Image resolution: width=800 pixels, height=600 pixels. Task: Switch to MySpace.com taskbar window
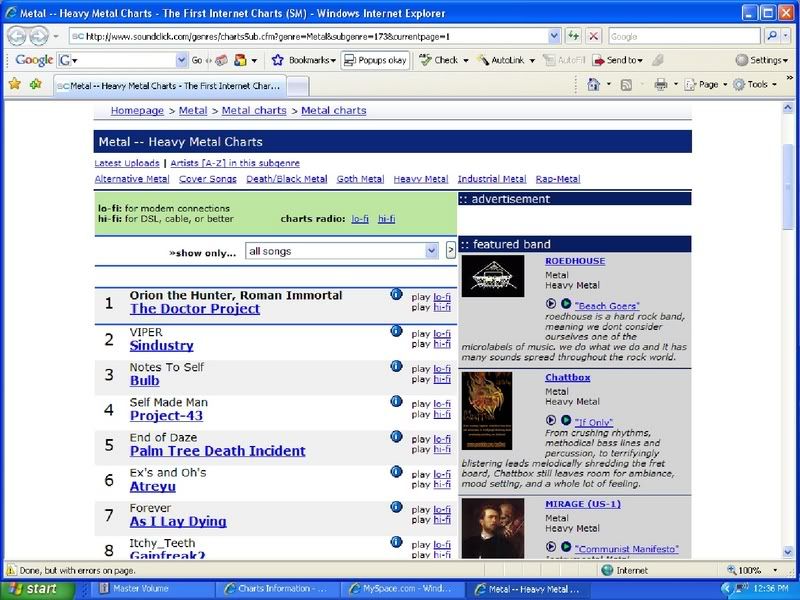[401, 589]
